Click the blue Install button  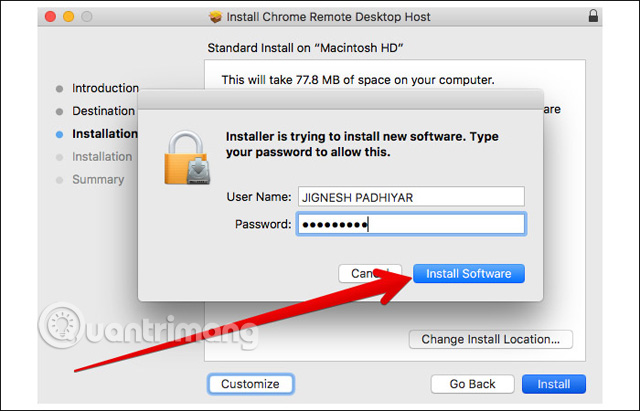coord(553,384)
